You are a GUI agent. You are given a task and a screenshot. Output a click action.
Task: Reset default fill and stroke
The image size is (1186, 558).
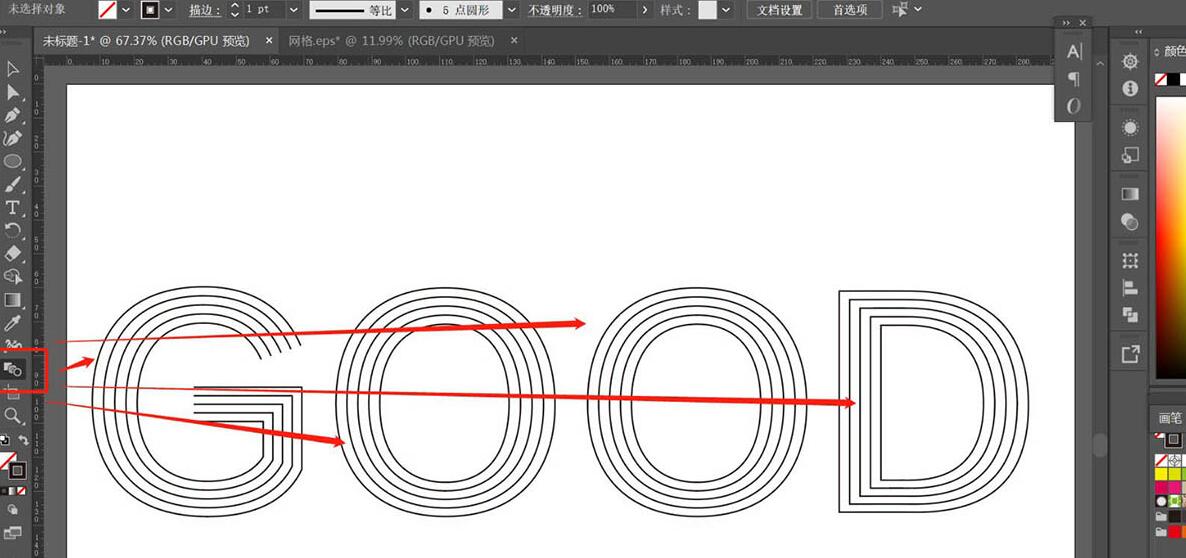(x=5, y=439)
